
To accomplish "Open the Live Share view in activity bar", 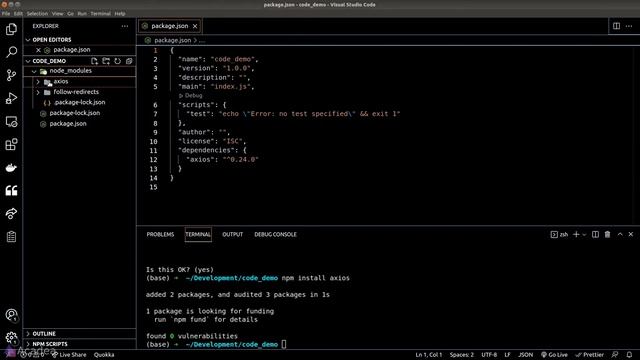I will point(11,213).
